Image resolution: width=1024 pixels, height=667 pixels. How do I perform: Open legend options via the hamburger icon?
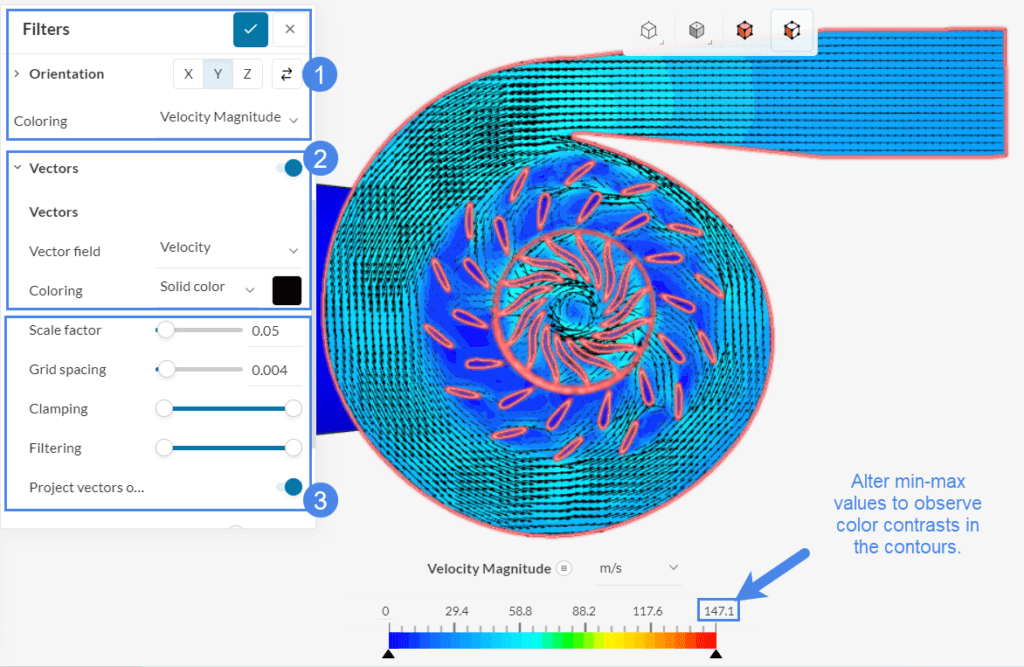(x=564, y=568)
